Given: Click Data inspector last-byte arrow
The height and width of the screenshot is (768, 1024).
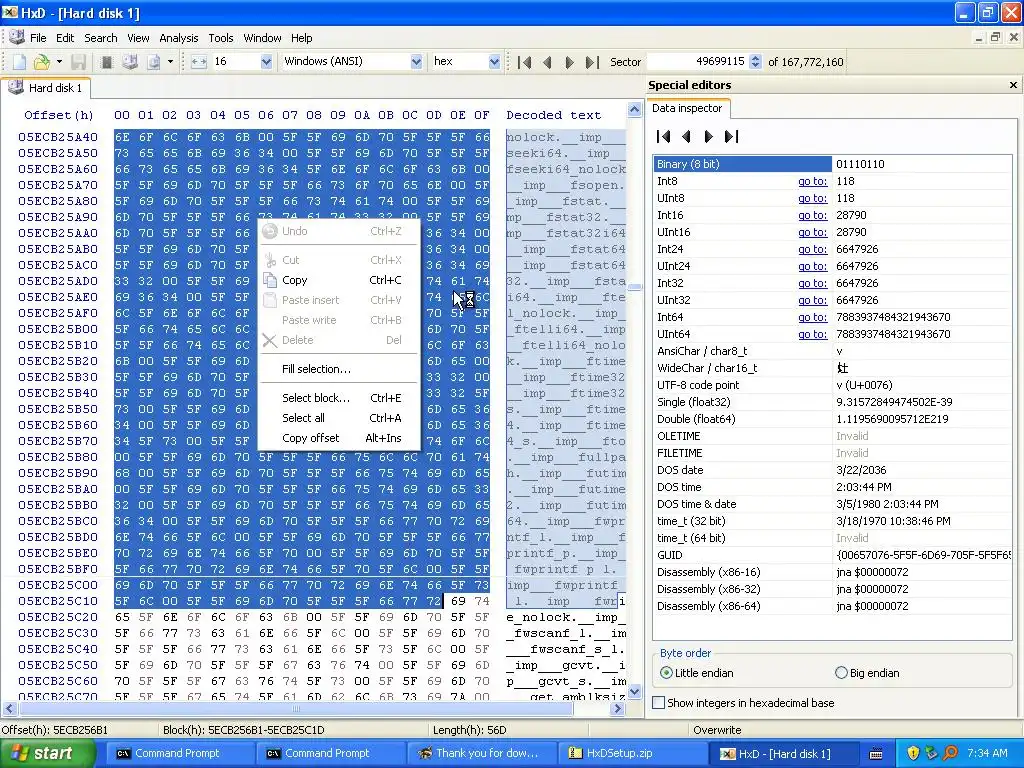Looking at the screenshot, I should [x=731, y=136].
